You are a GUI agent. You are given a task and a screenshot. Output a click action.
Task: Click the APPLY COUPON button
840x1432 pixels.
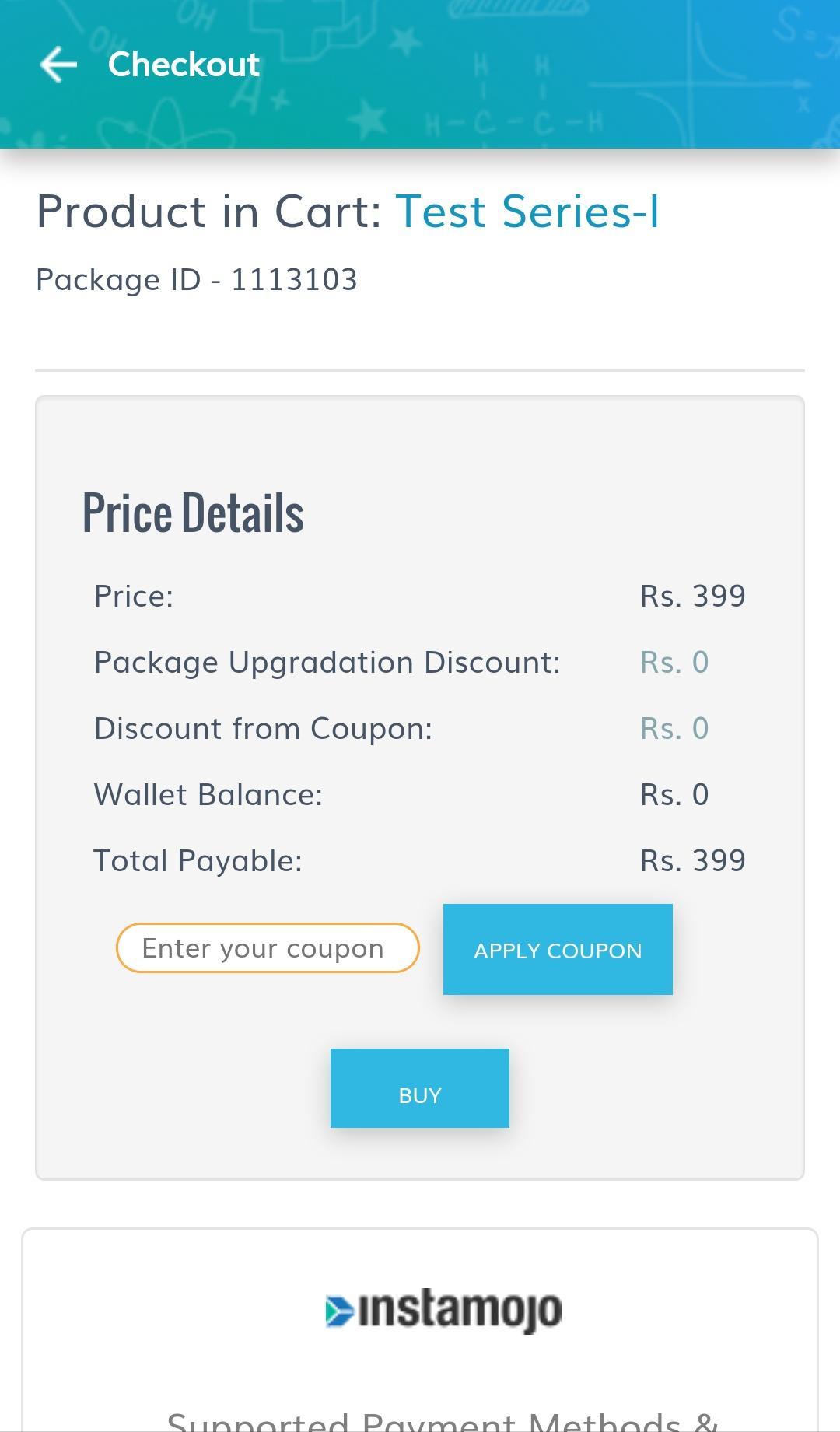click(x=558, y=949)
